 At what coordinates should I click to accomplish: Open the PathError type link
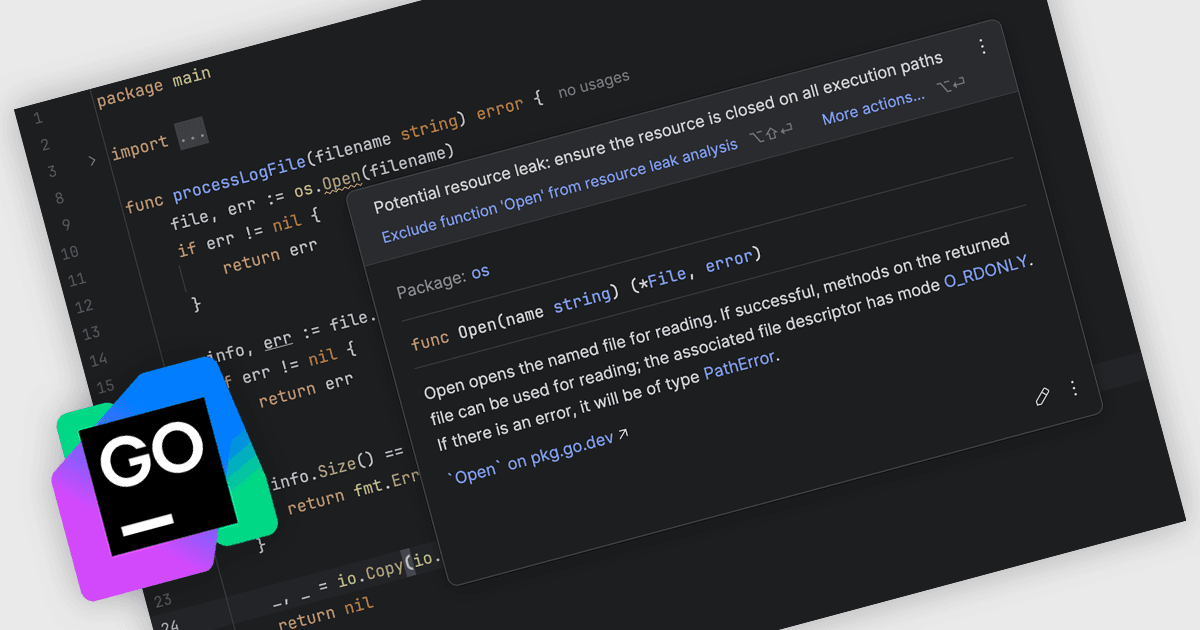point(740,365)
